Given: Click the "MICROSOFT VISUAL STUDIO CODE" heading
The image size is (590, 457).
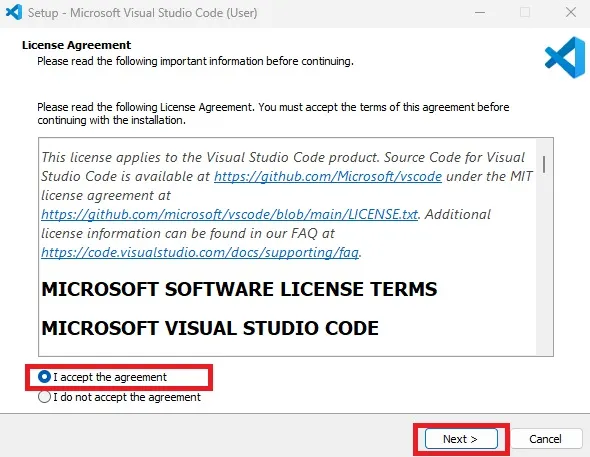Looking at the screenshot, I should tap(210, 328).
